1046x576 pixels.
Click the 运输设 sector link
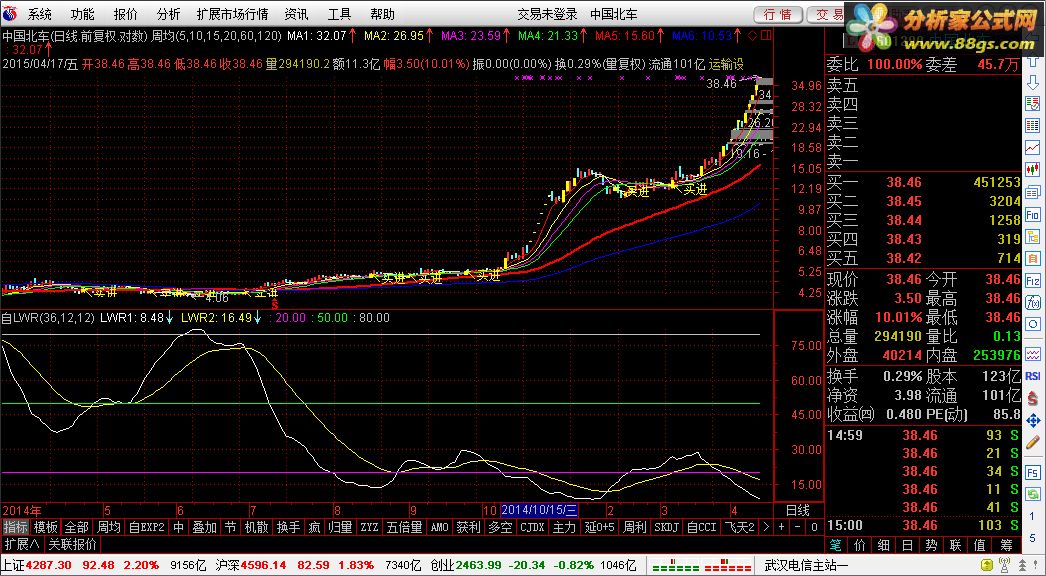click(726, 65)
